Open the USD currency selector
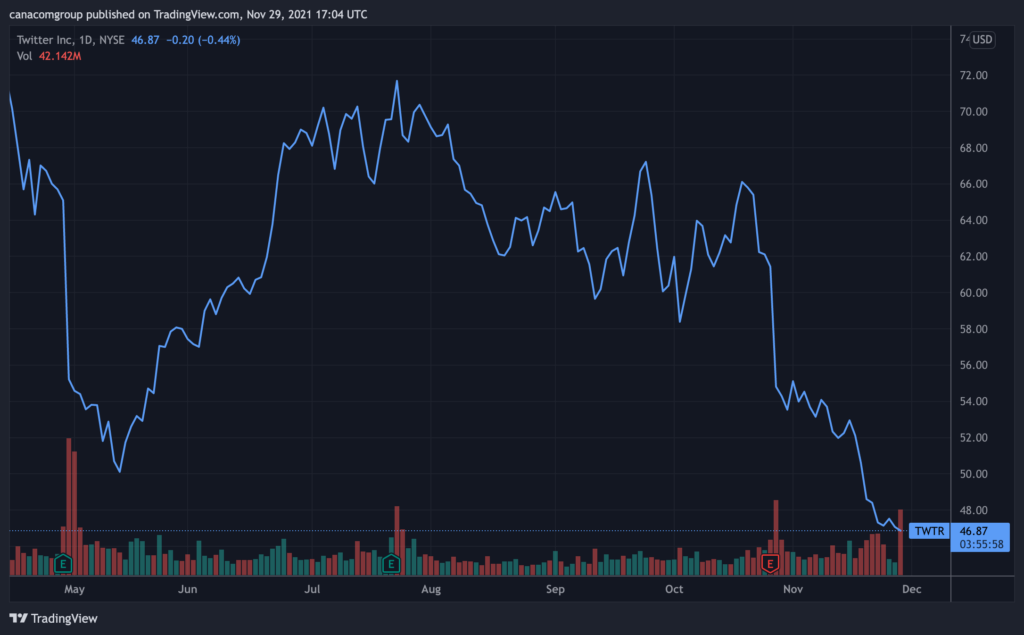1024x635 pixels. (x=982, y=39)
